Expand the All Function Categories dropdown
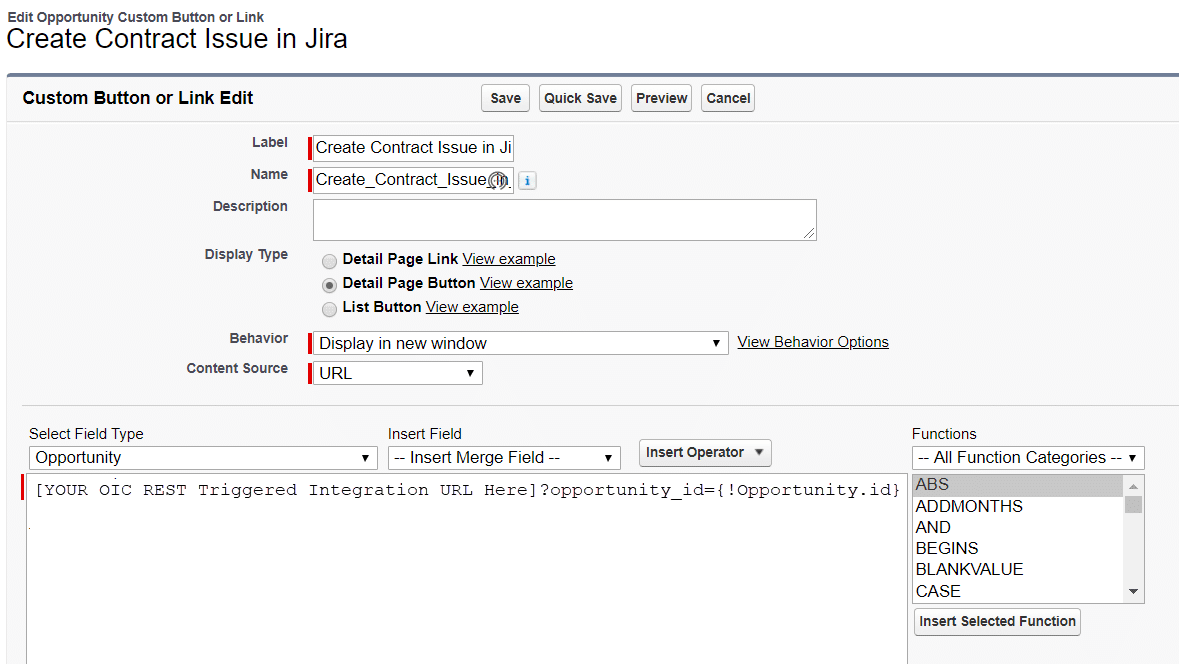This screenshot has width=1179, height=664. click(x=1028, y=457)
